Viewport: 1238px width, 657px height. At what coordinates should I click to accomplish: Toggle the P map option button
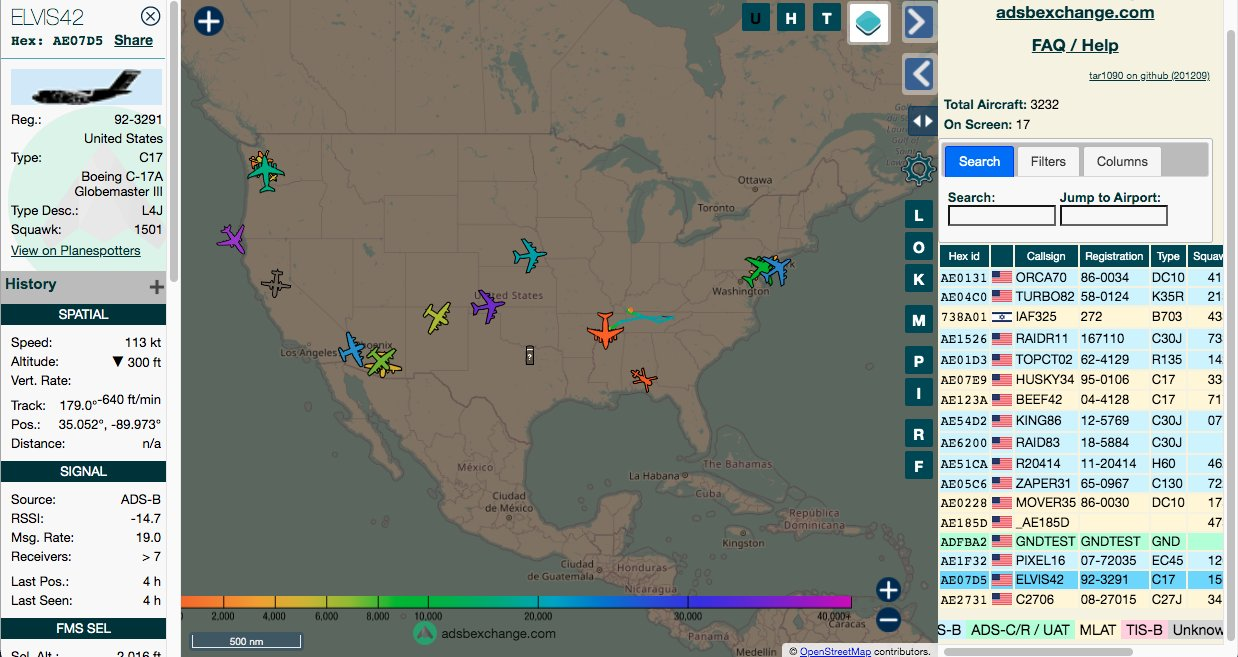(x=919, y=359)
